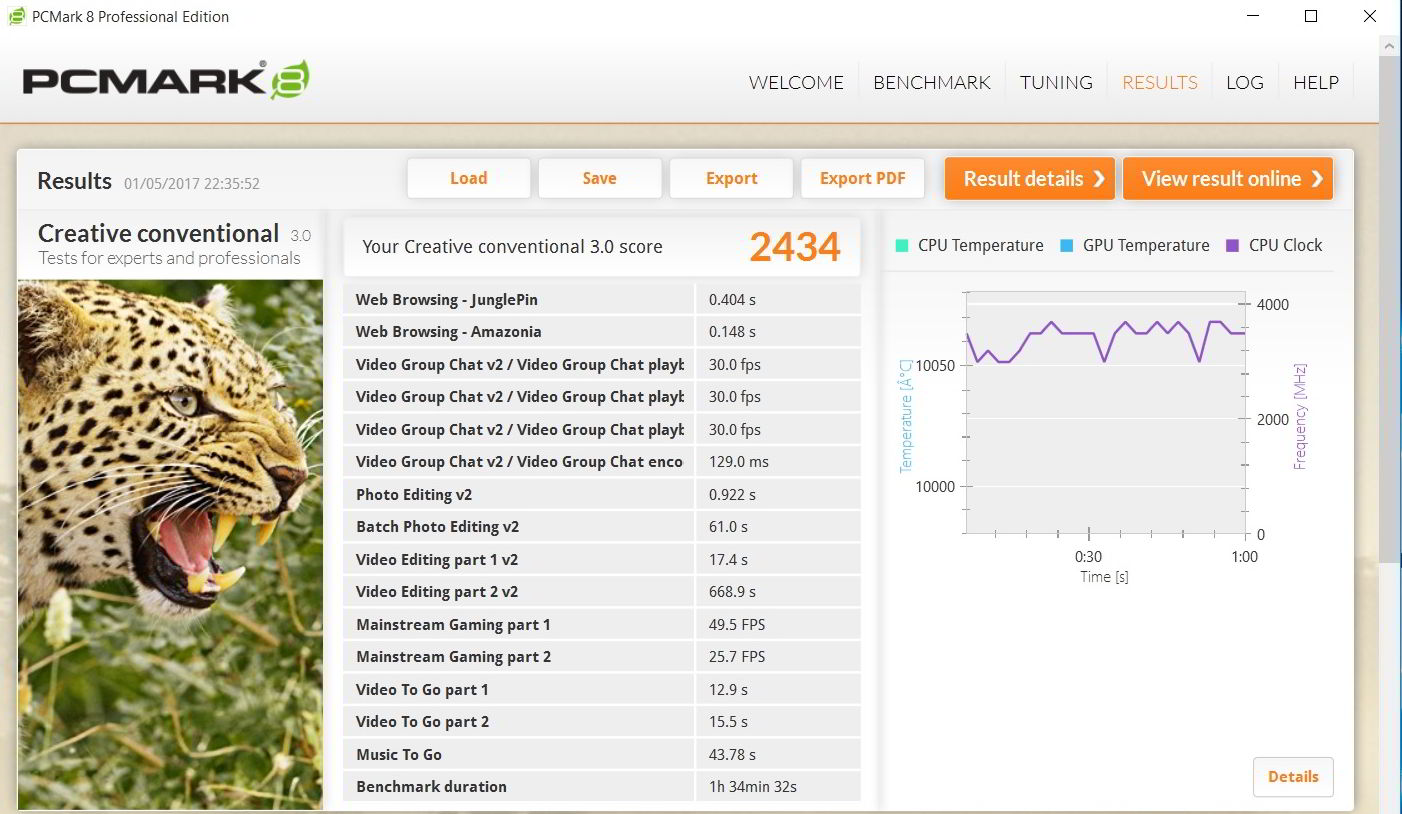Expand Result details
This screenshot has width=1402, height=814.
point(1030,179)
